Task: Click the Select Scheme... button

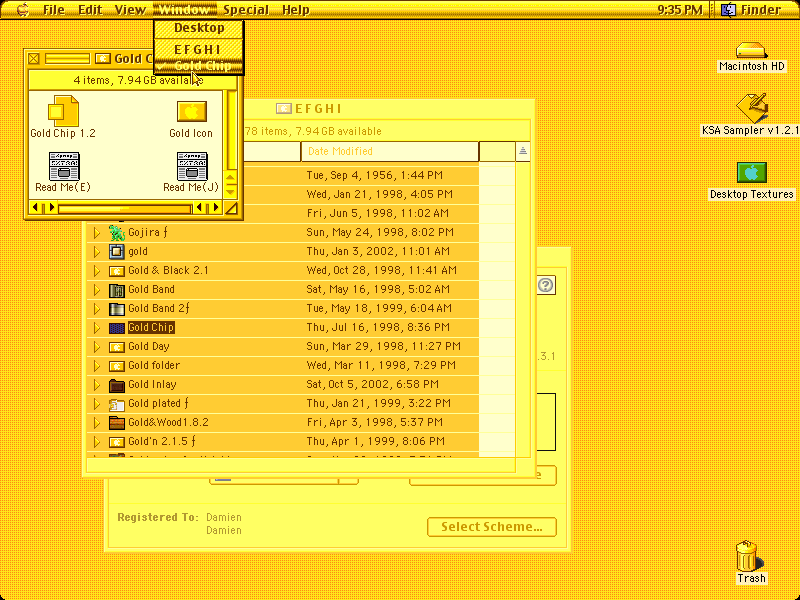Action: 491,527
